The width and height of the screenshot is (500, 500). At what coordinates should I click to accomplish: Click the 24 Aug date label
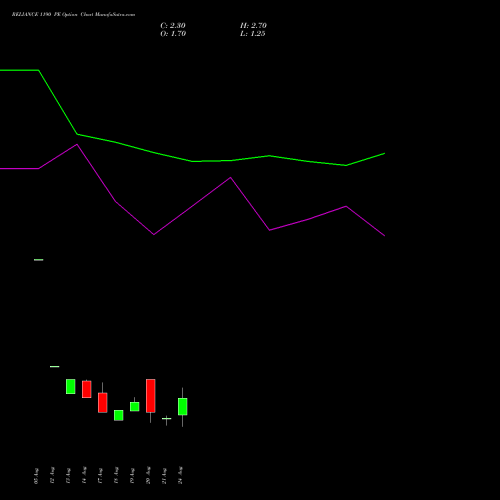coord(180,476)
